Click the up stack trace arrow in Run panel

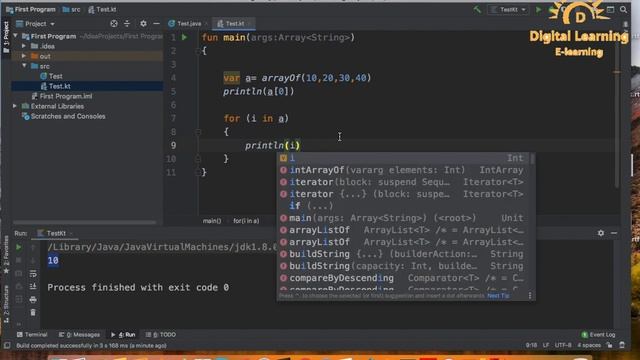pos(33,247)
